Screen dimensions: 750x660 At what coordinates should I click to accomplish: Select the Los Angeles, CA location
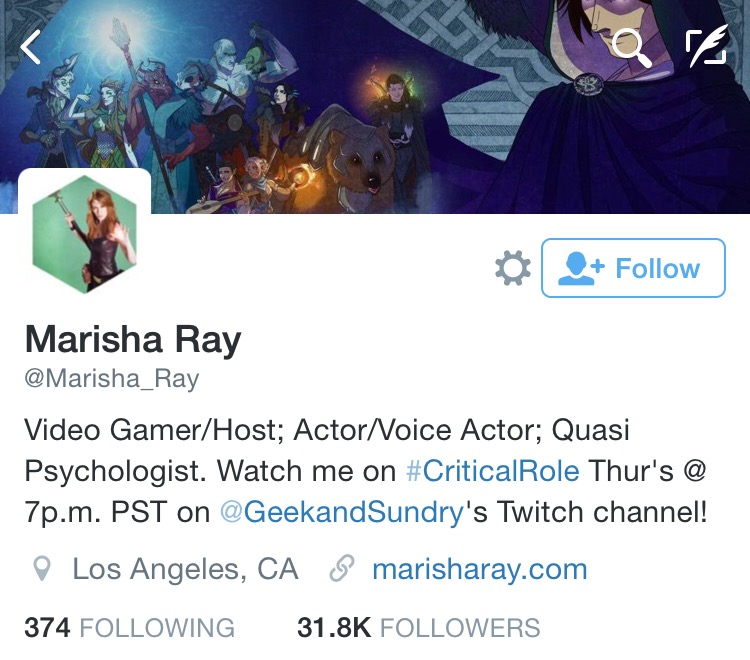(x=185, y=569)
